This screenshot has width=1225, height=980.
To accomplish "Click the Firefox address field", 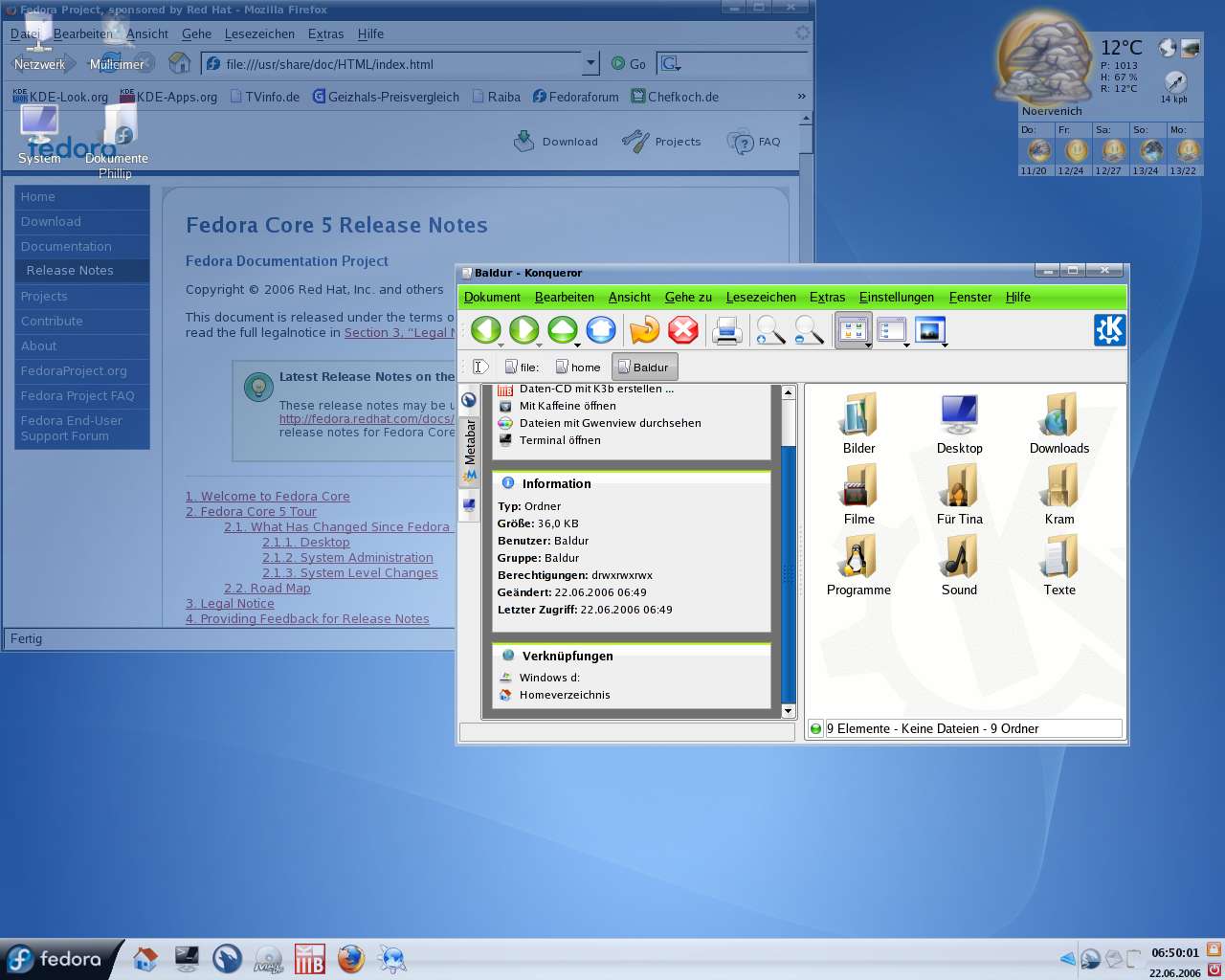I will [402, 64].
